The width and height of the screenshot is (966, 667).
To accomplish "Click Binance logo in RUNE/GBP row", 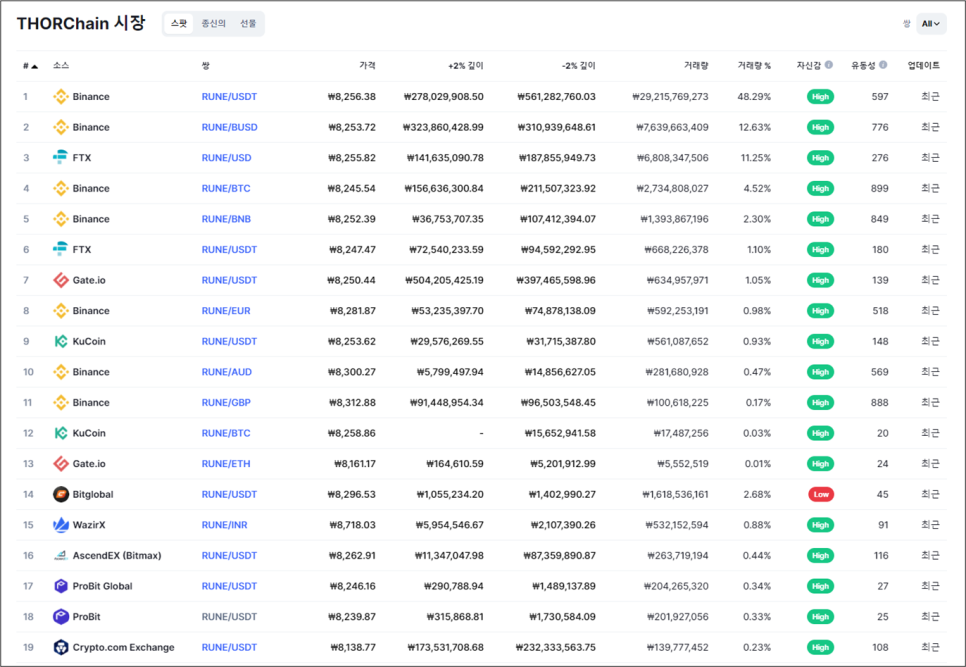I will [x=60, y=403].
